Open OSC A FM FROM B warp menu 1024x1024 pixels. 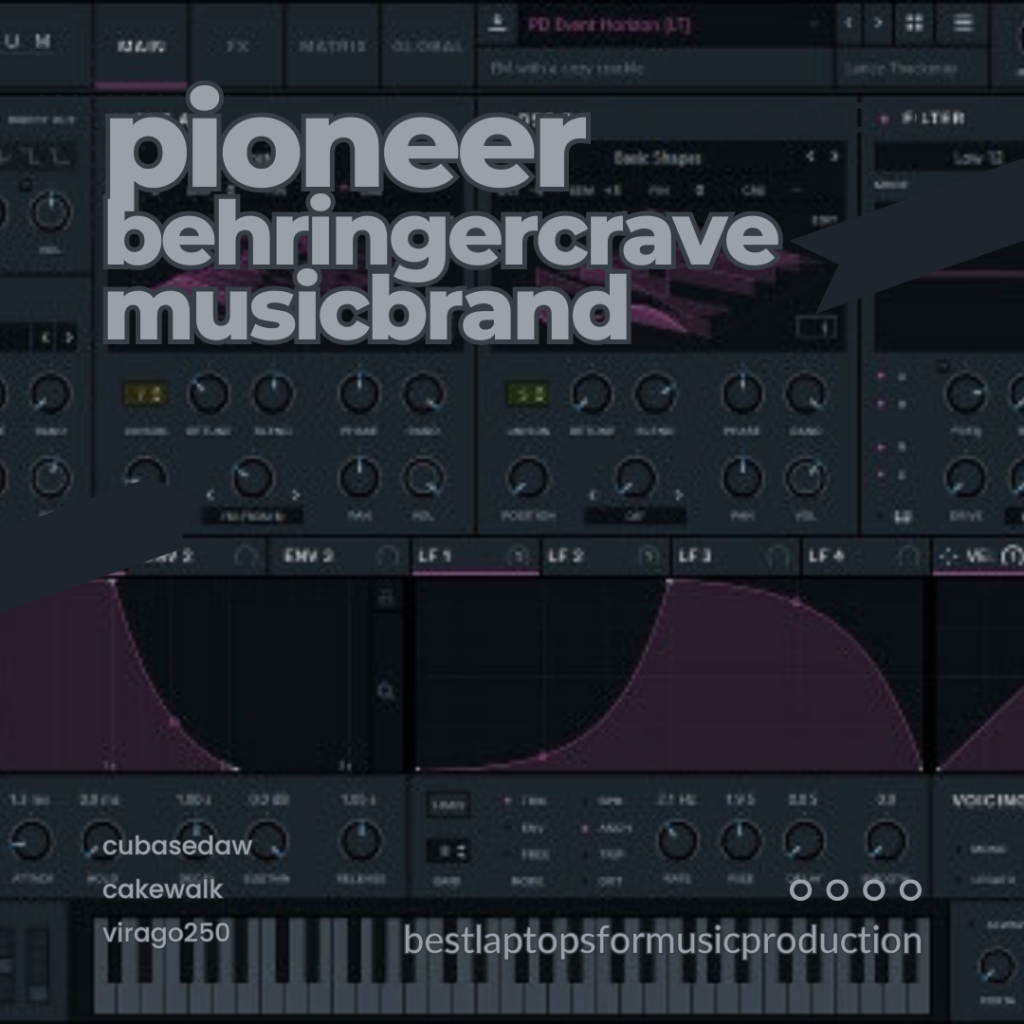point(252,516)
